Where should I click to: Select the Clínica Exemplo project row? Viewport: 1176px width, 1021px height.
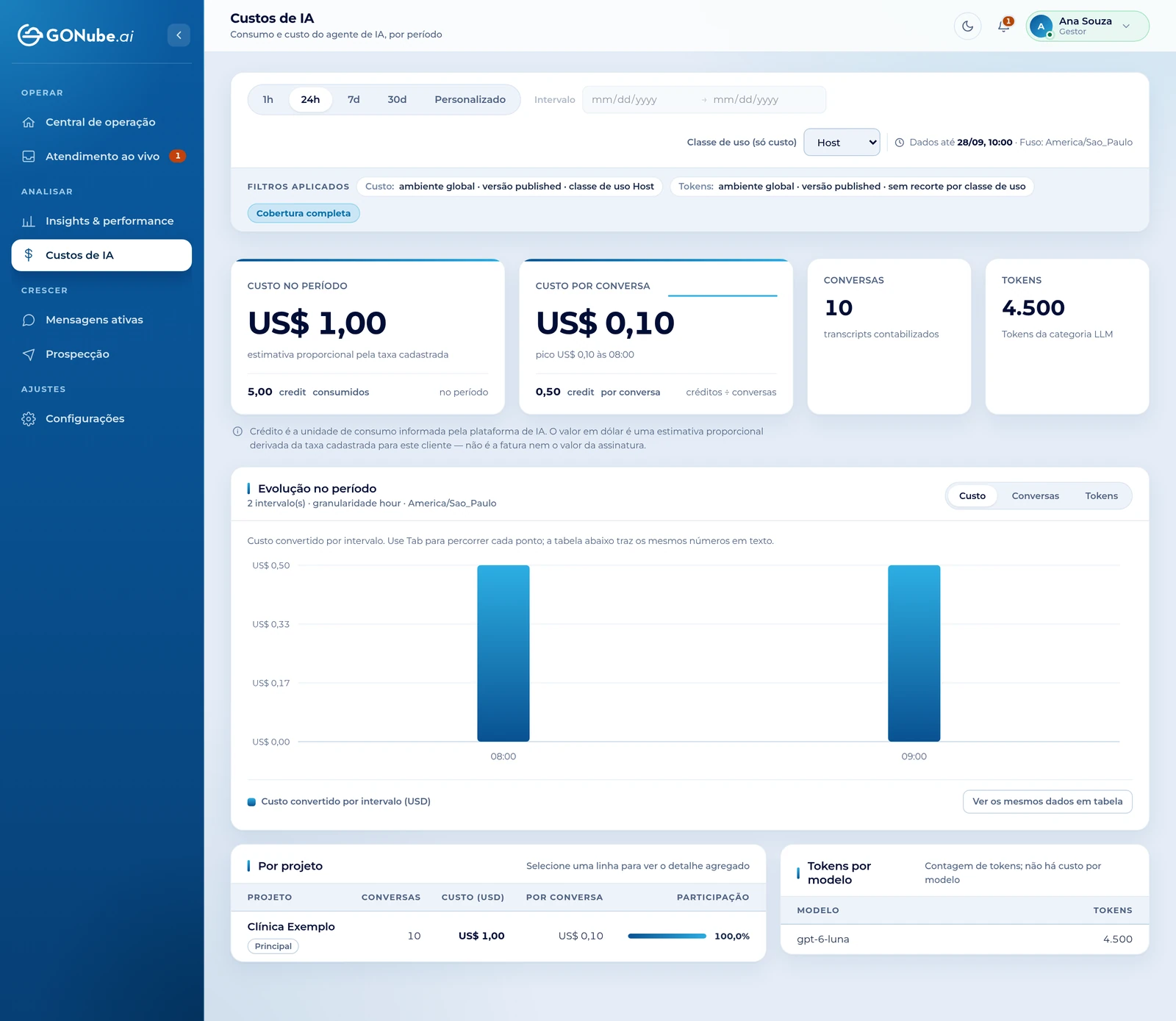(x=498, y=936)
